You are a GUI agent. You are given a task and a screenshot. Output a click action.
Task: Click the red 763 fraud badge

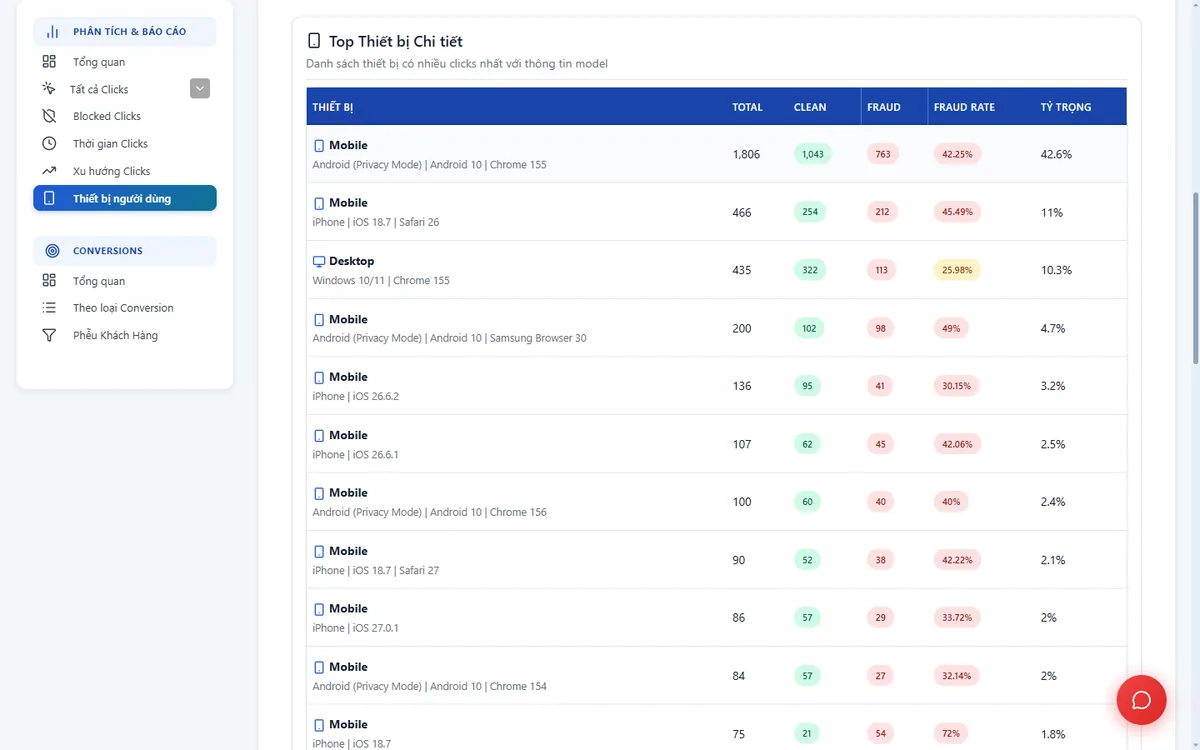[883, 154]
